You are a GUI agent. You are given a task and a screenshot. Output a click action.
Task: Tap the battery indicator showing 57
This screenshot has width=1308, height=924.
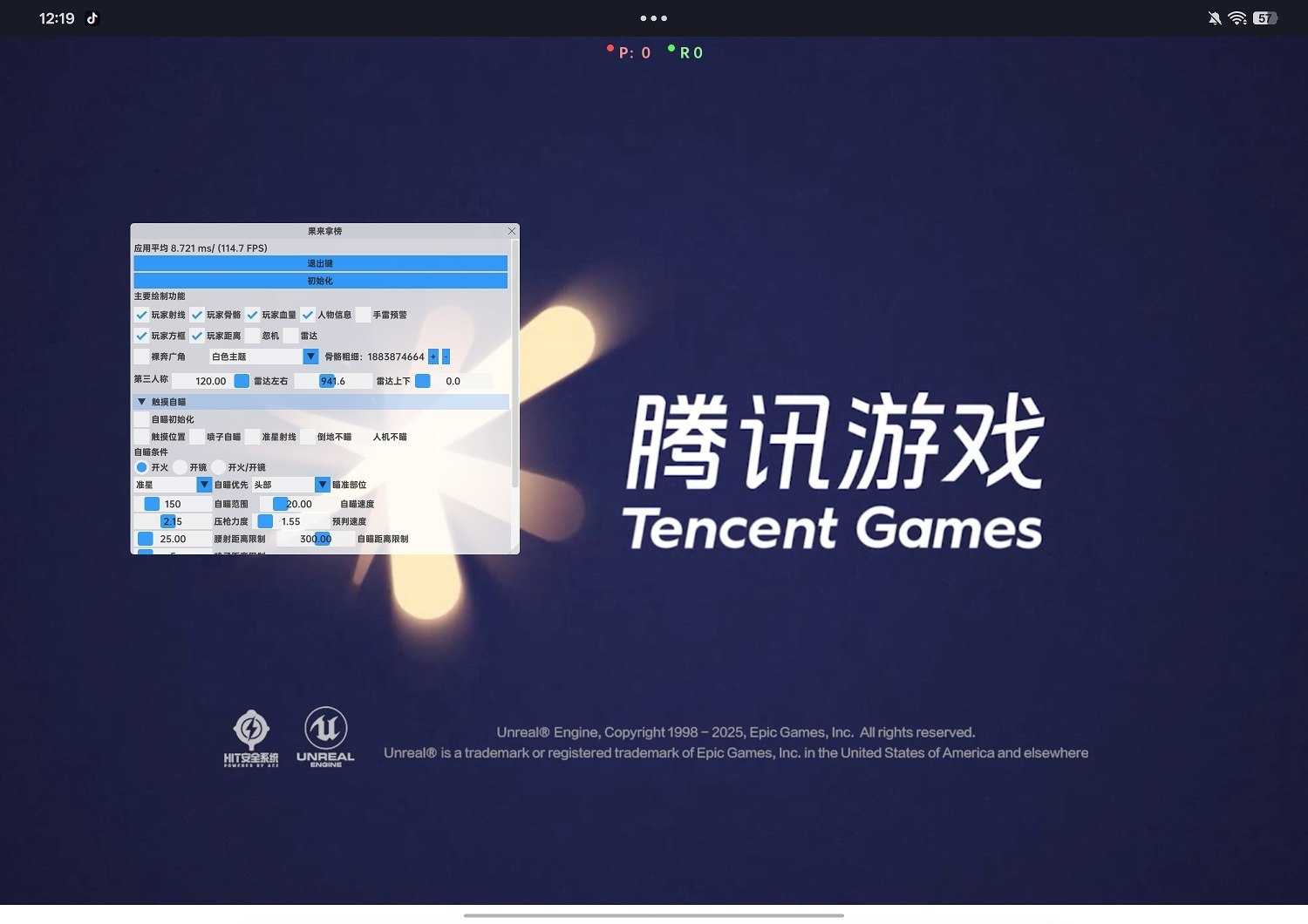tap(1264, 18)
